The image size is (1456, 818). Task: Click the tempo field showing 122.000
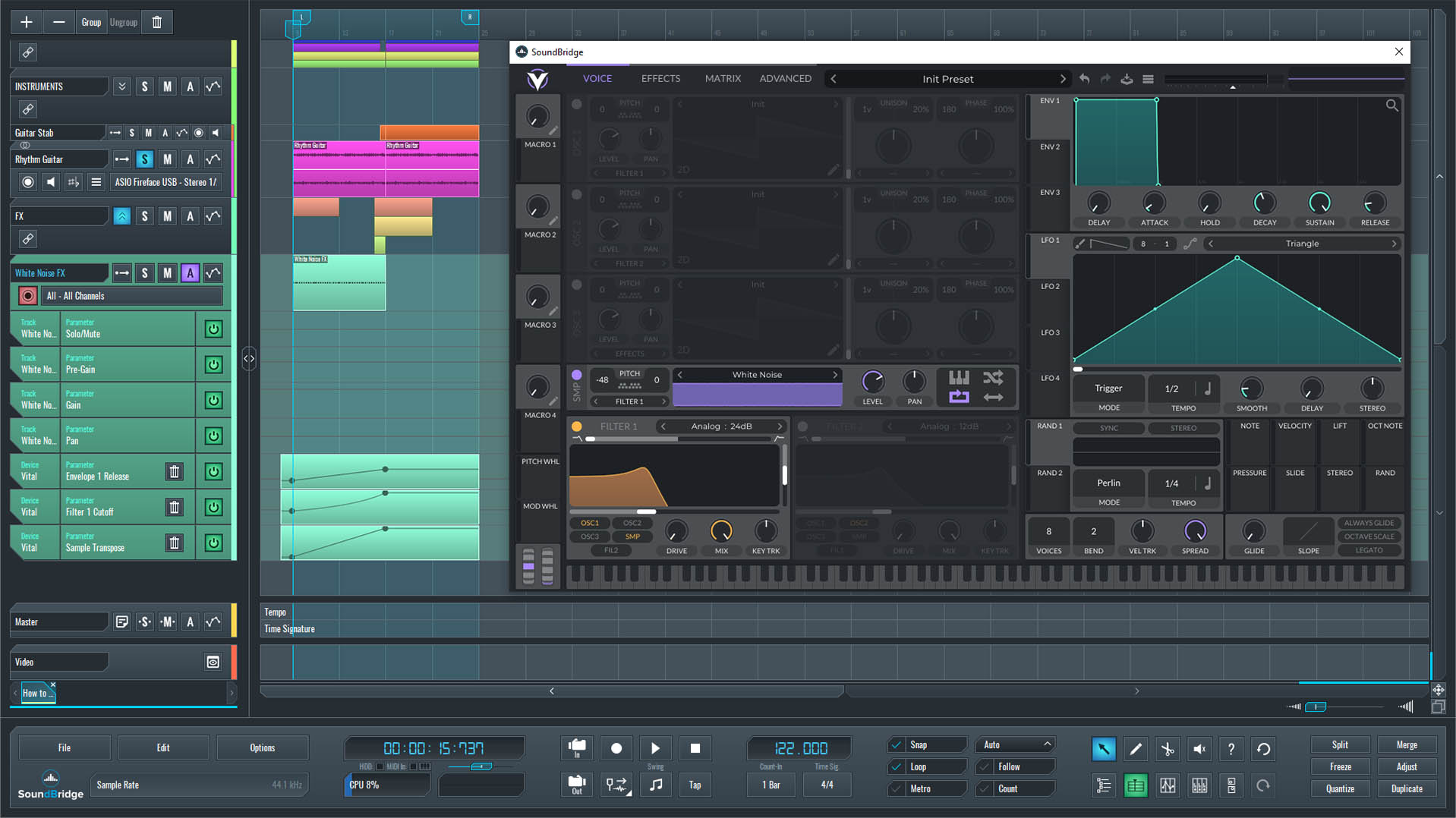coord(800,748)
